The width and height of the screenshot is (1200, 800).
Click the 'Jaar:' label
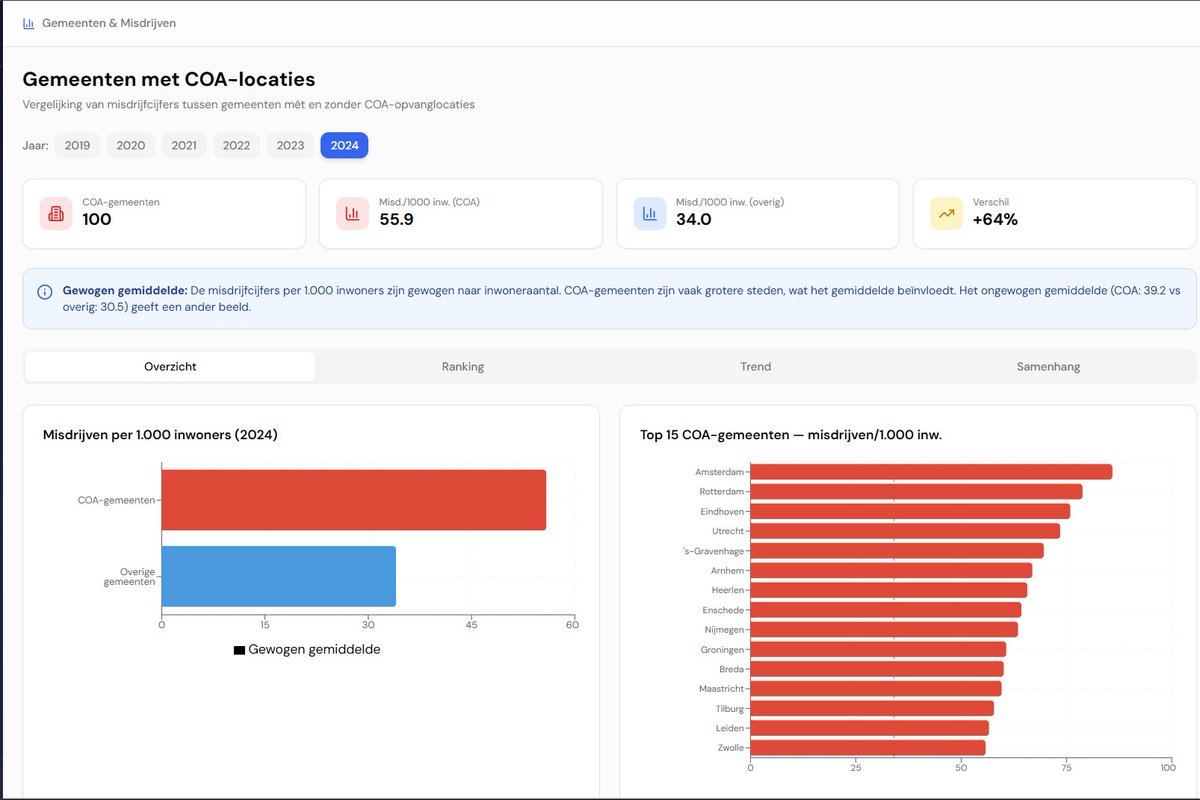click(x=35, y=145)
